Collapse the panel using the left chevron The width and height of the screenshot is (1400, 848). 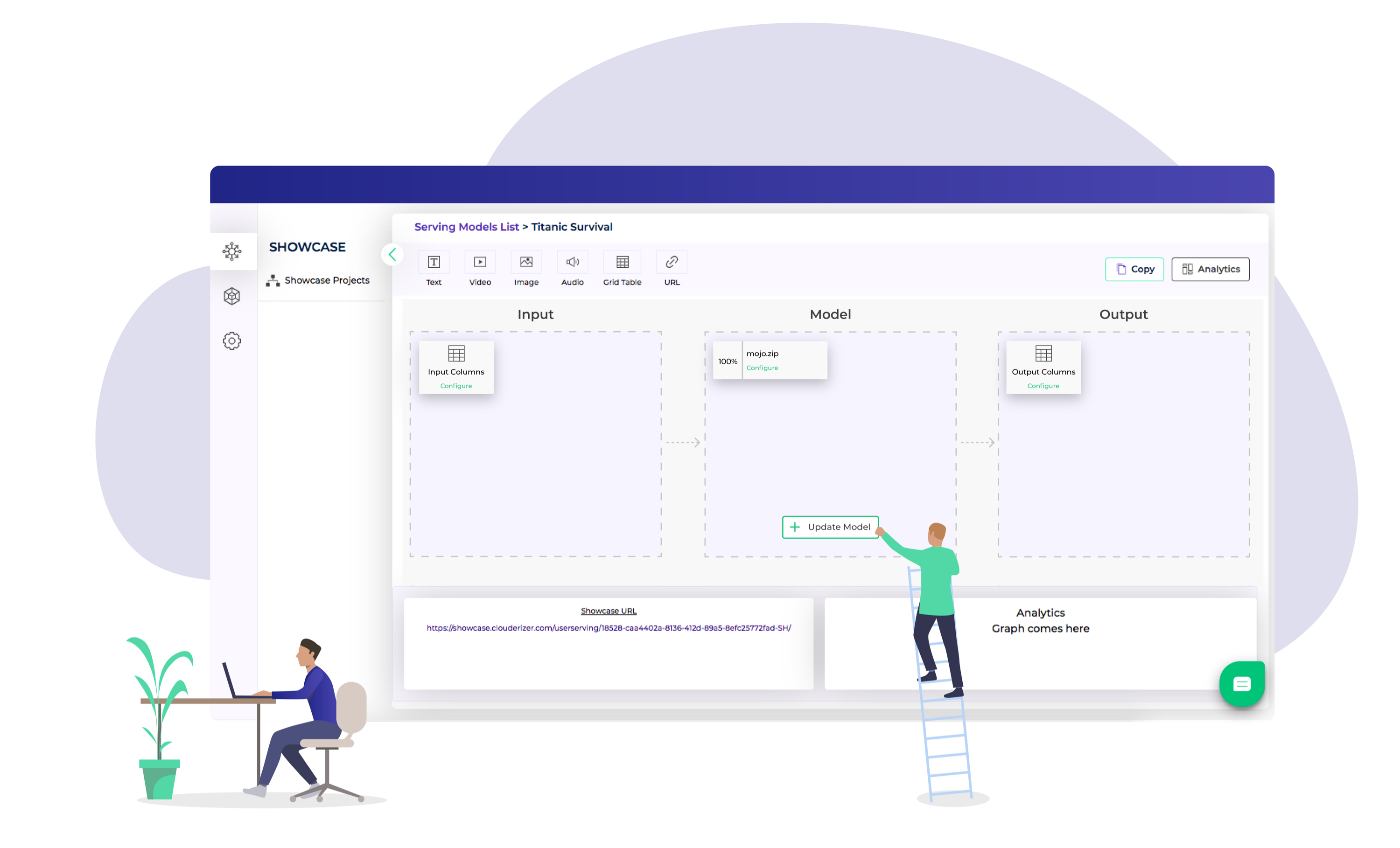392,255
